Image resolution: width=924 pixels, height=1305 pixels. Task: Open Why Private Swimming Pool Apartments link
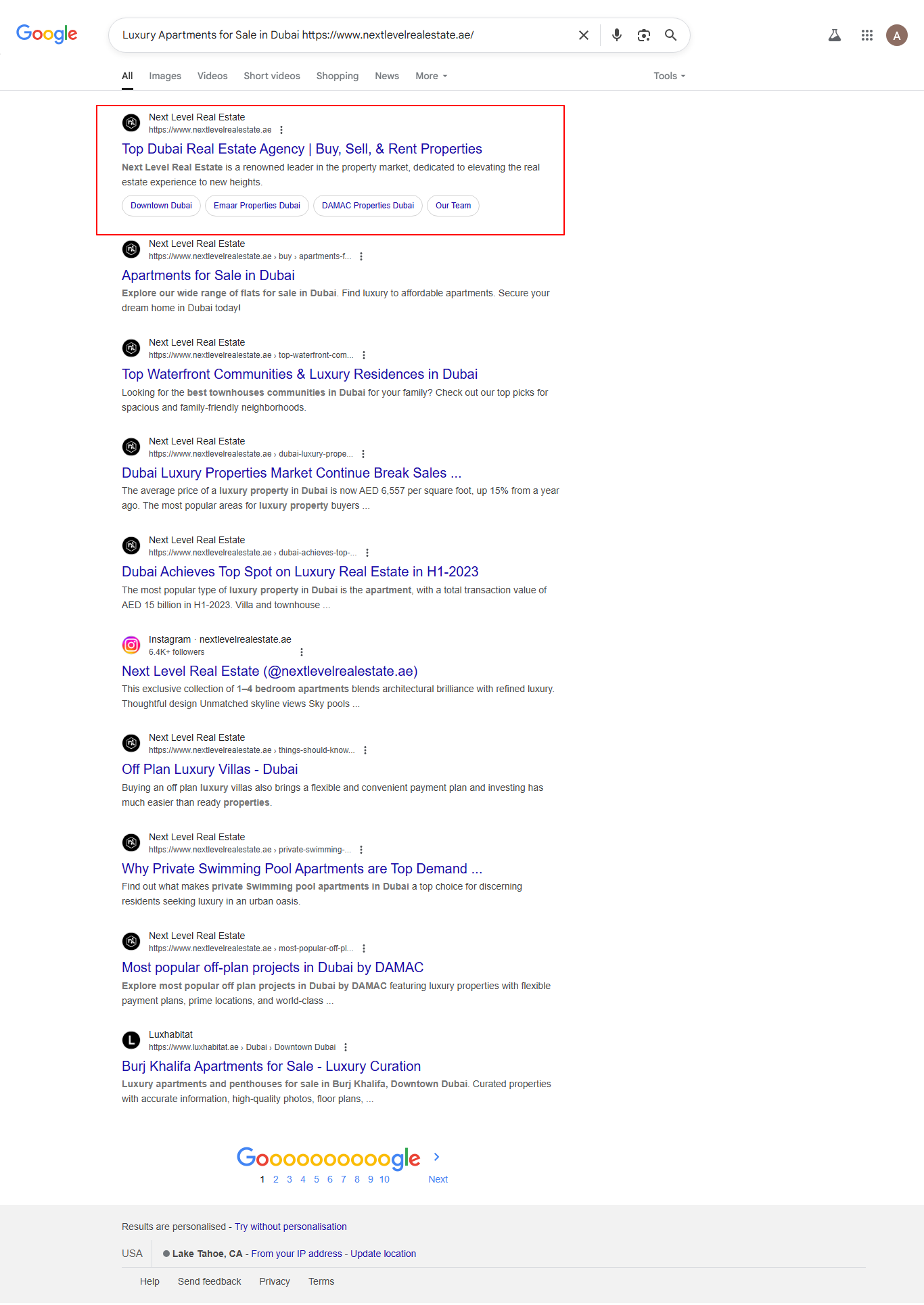[x=302, y=869]
